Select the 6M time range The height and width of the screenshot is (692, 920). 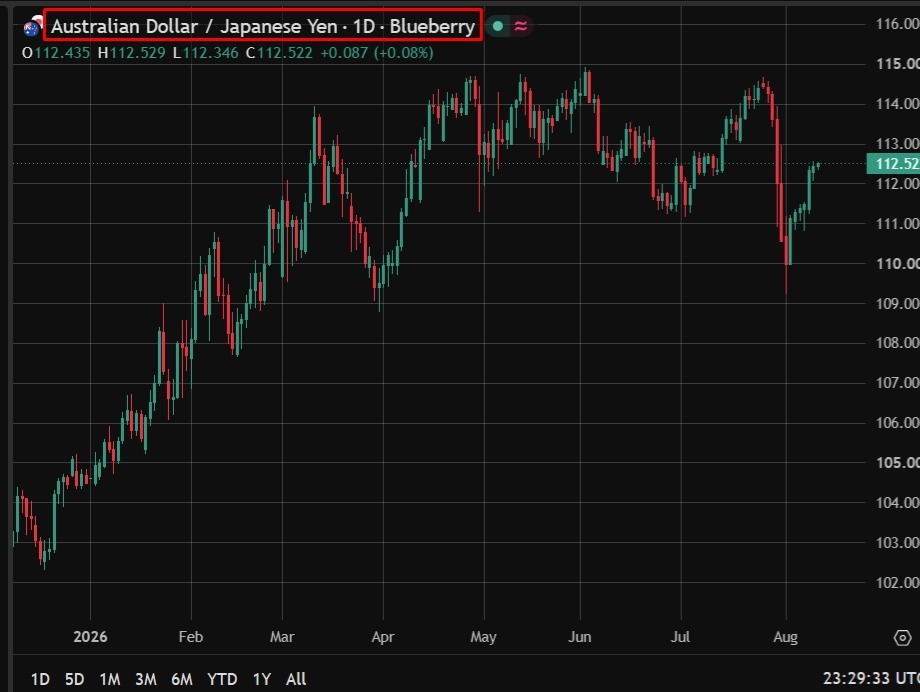[x=182, y=679]
